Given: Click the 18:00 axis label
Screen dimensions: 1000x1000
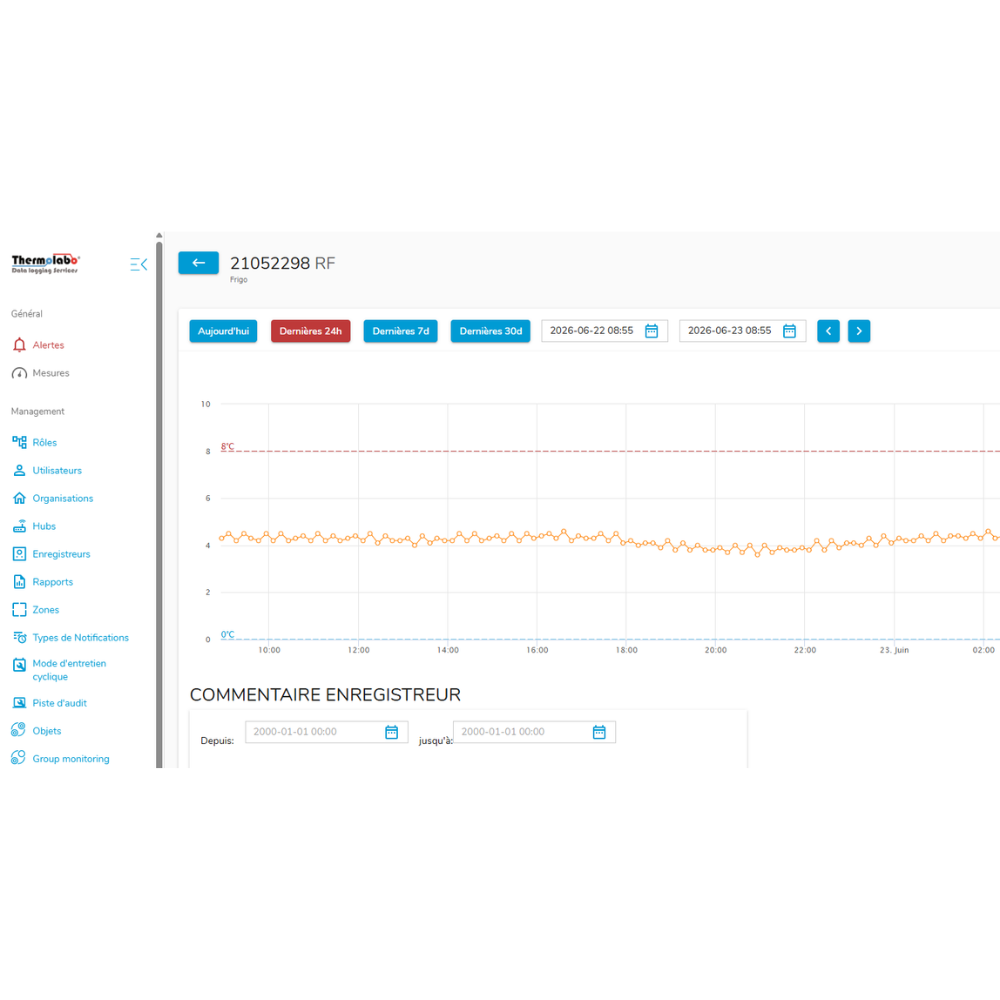Looking at the screenshot, I should (626, 650).
